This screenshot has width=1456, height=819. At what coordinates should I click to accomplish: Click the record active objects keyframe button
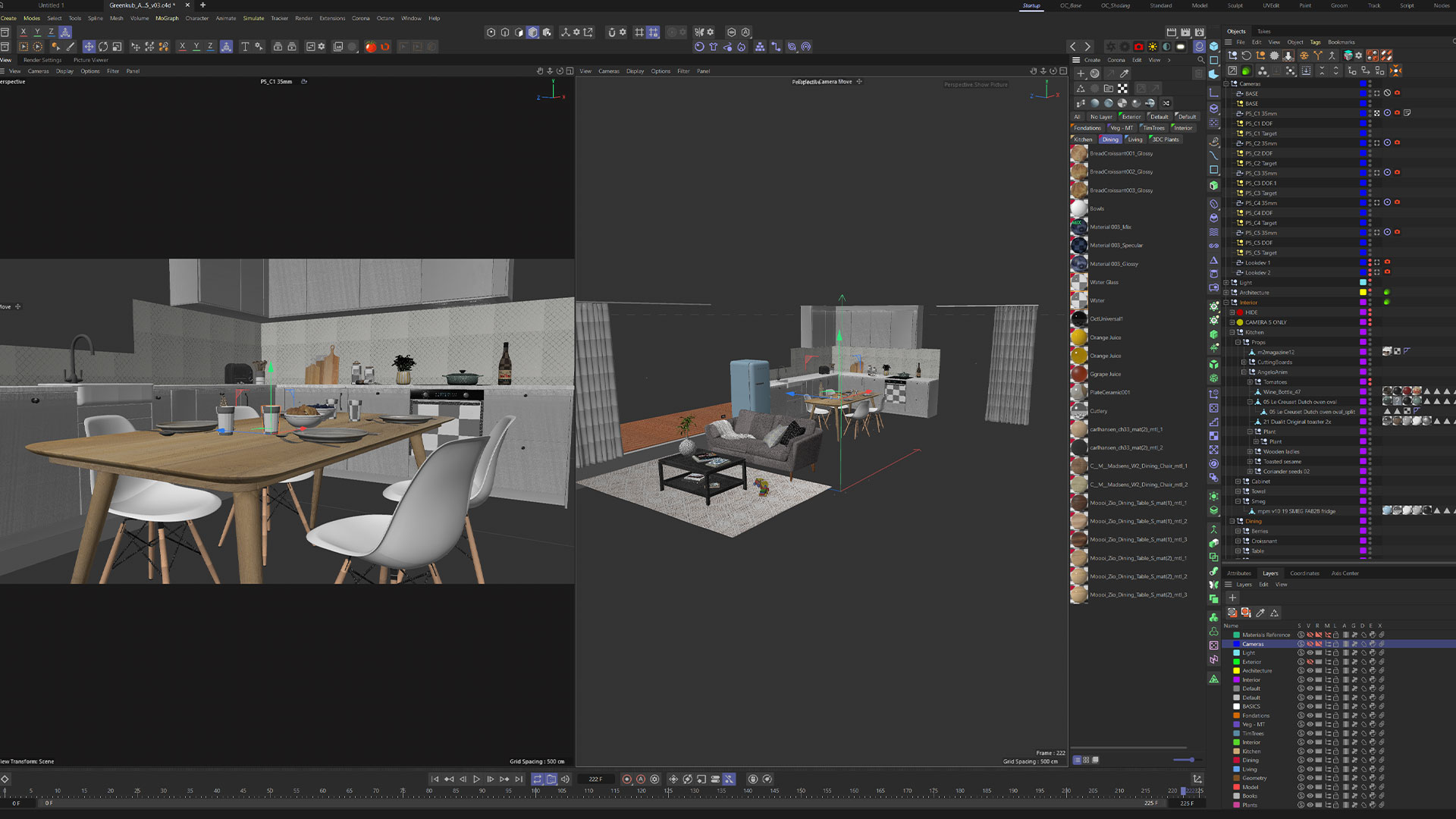click(626, 779)
